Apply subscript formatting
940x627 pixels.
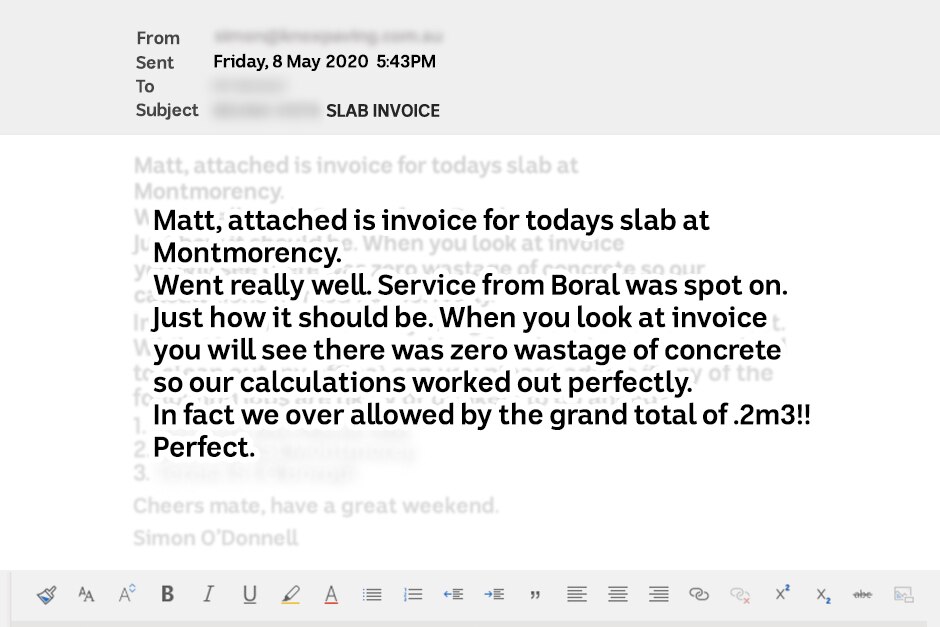(x=821, y=593)
